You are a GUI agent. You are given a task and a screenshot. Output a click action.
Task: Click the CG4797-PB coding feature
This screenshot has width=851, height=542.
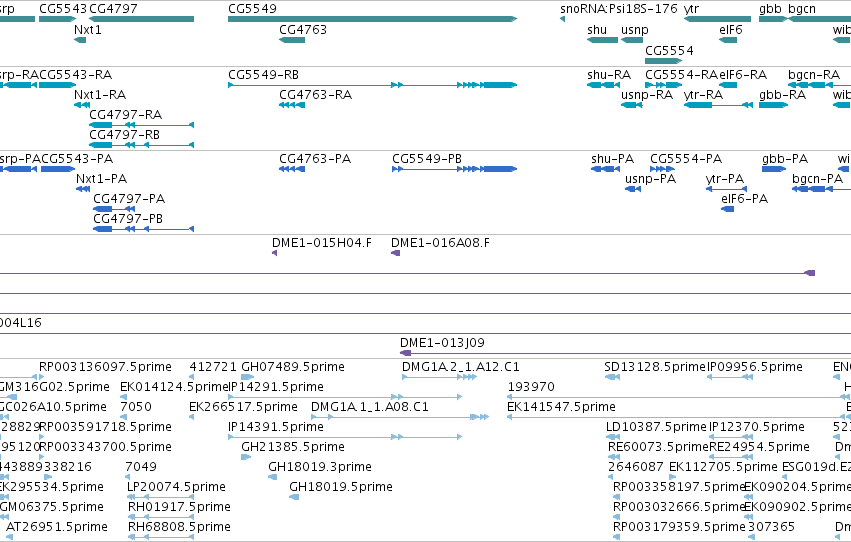[x=143, y=229]
